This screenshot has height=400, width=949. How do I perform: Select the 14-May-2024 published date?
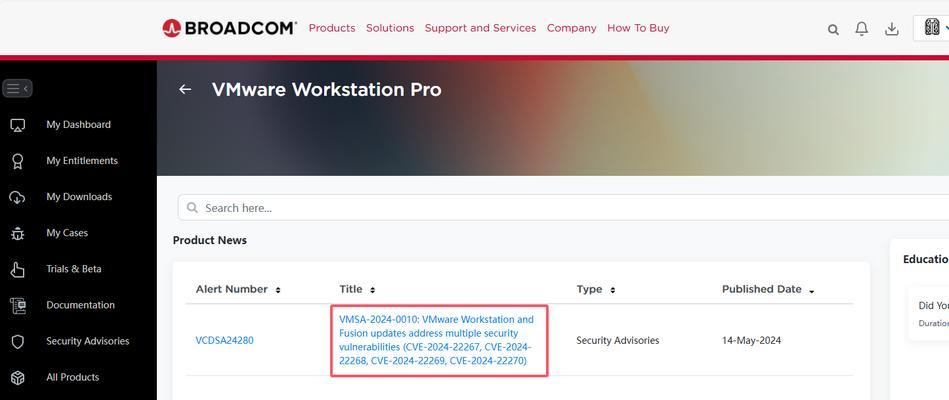(x=751, y=340)
